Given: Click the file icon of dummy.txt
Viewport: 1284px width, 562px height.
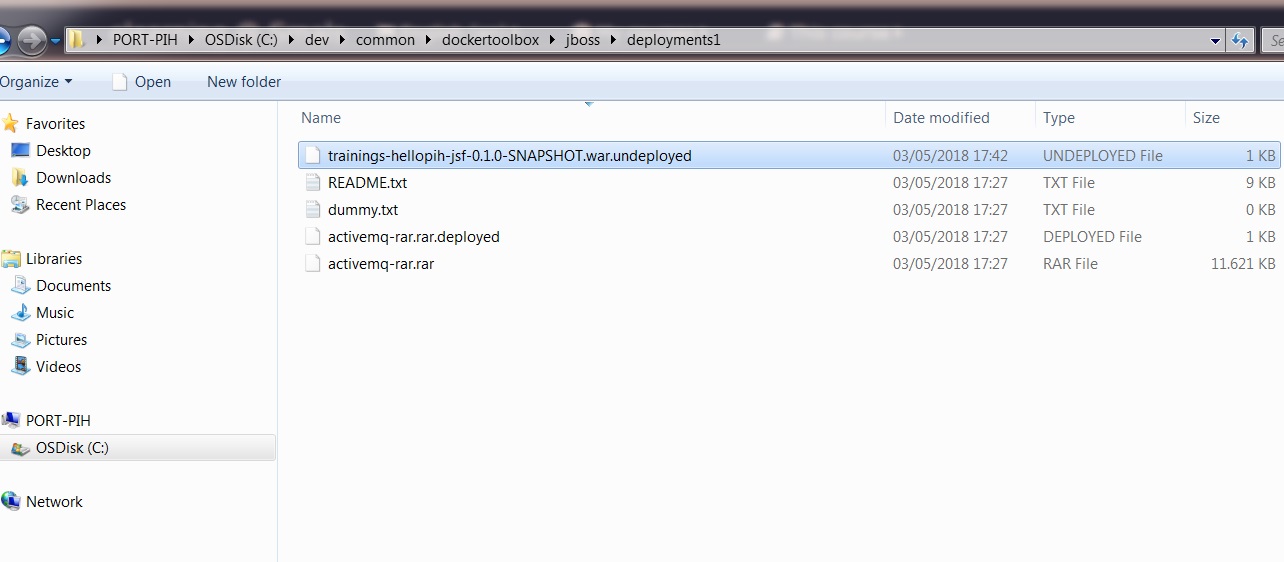Looking at the screenshot, I should tap(312, 210).
